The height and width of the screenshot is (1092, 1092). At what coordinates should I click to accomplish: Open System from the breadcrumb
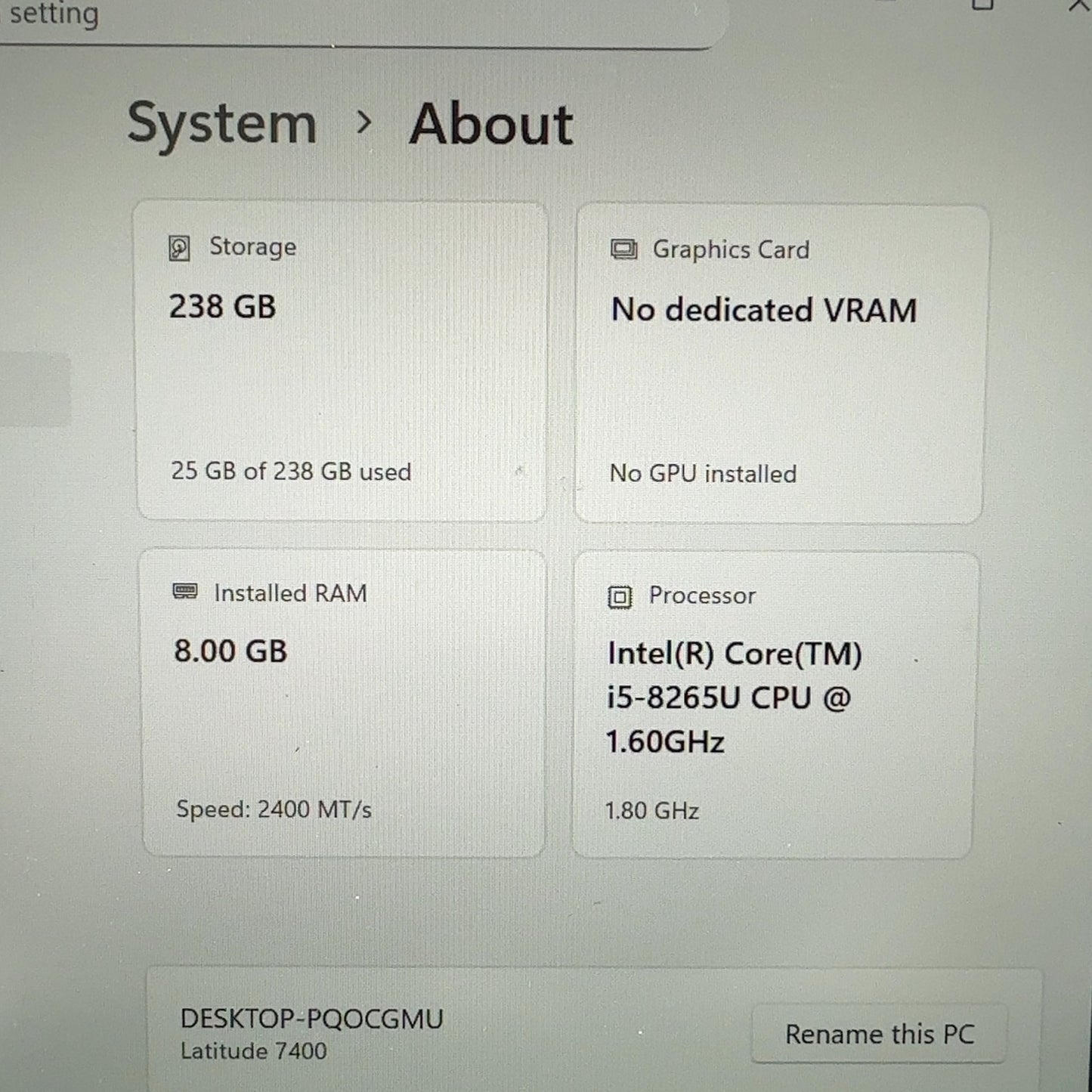222,124
